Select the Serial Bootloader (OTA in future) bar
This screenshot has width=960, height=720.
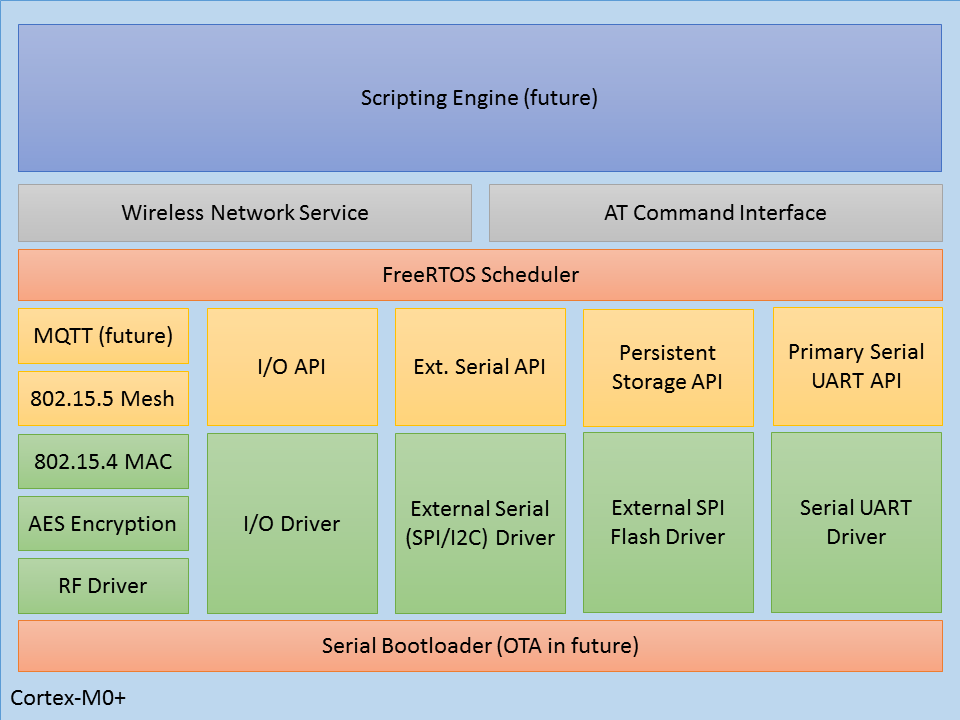point(480,646)
